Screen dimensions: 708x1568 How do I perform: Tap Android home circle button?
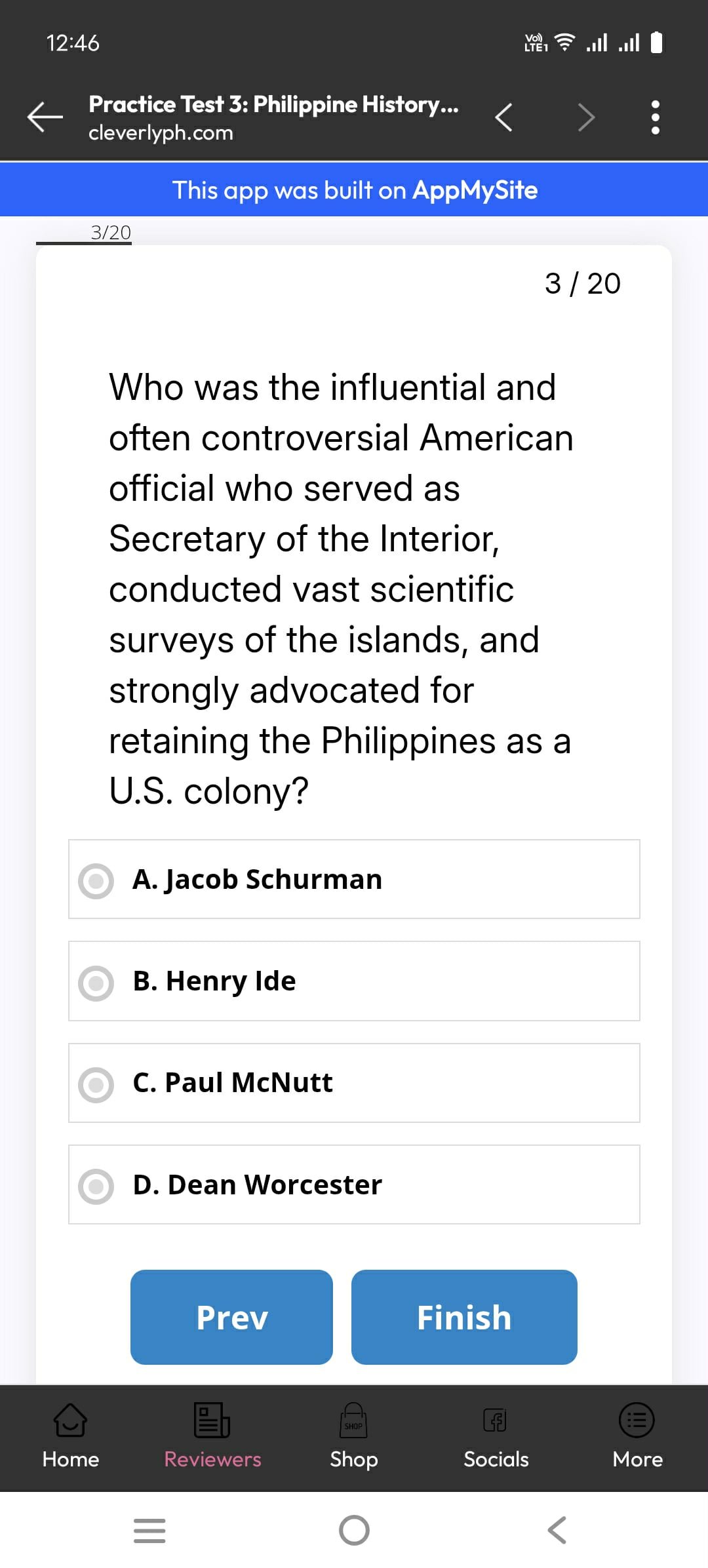(x=354, y=1530)
